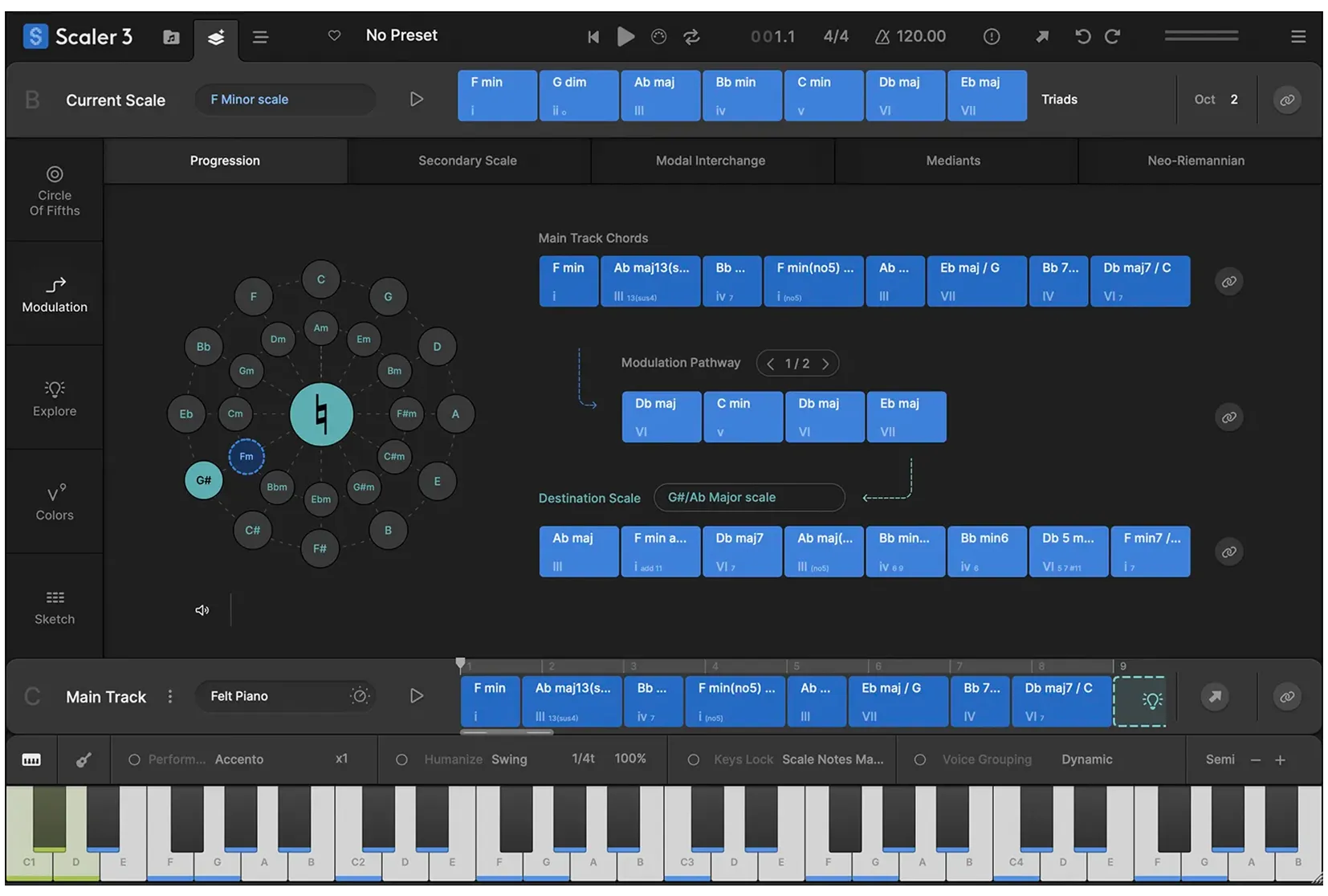Image resolution: width=1328 pixels, height=896 pixels.
Task: Preview the Current Scale with play icon
Action: pos(416,100)
